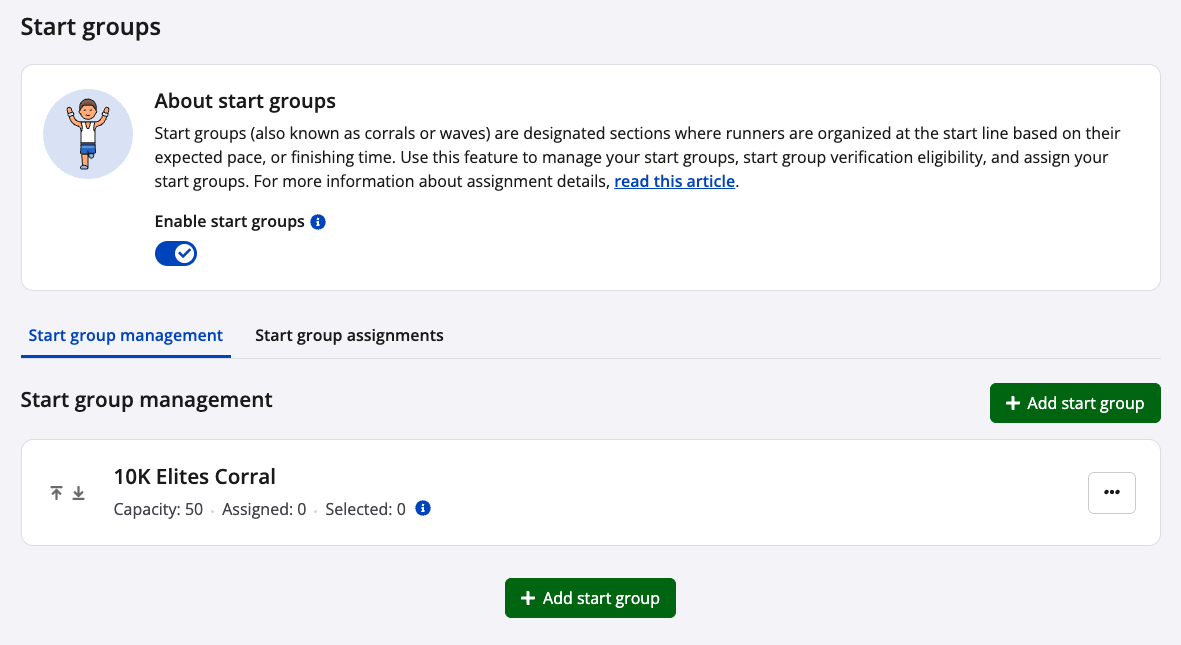1181x645 pixels.
Task: Click the top-right Add start group button
Action: 1074,403
